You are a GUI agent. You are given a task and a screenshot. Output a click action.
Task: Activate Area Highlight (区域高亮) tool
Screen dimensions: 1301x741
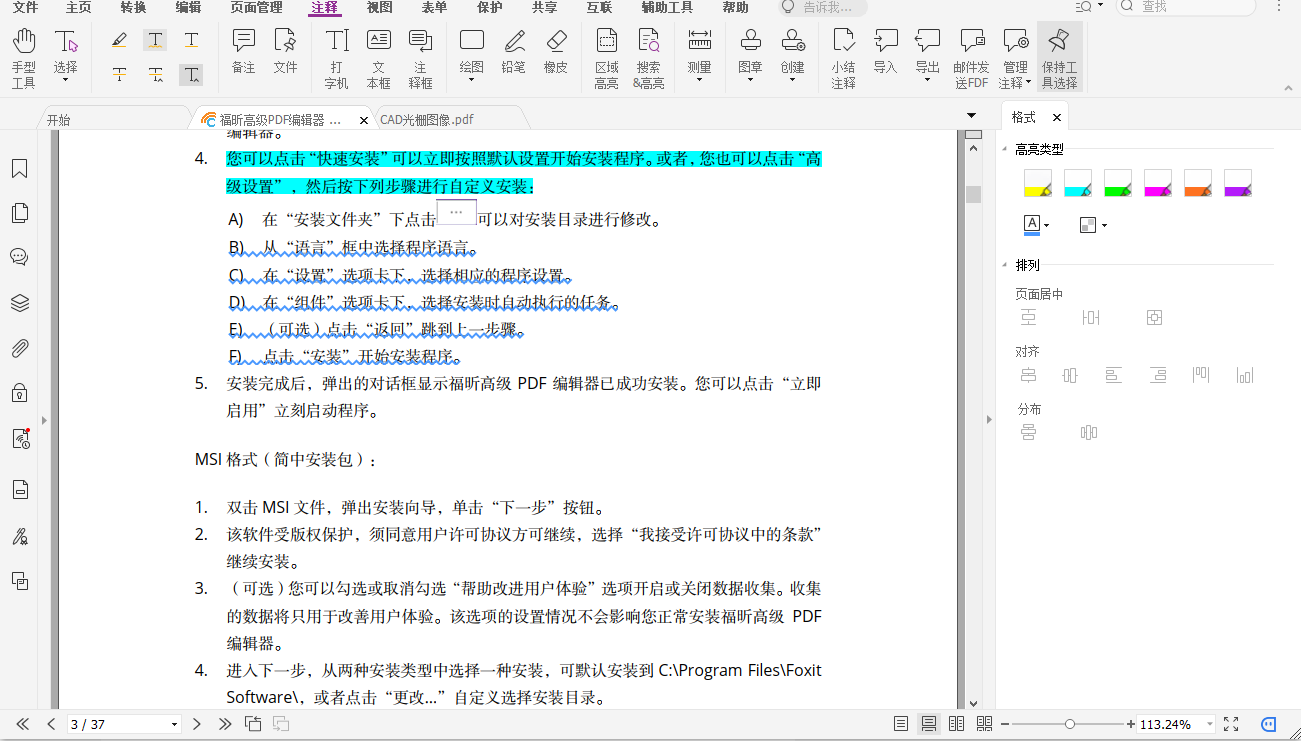click(606, 58)
